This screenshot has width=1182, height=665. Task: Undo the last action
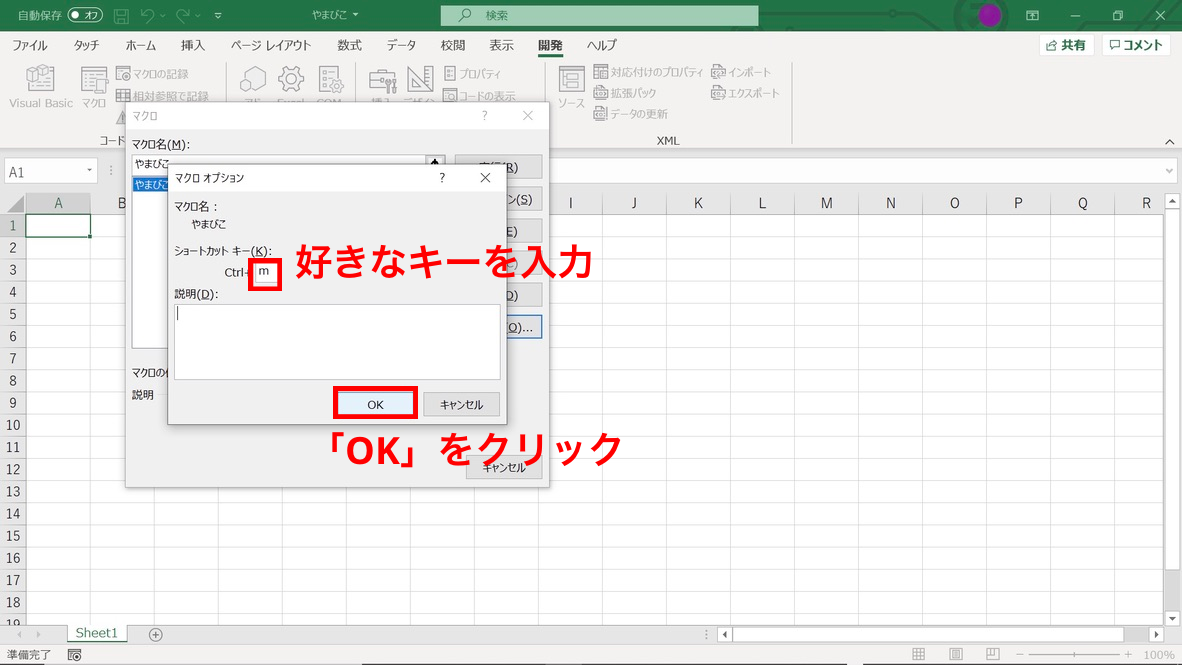tap(148, 15)
